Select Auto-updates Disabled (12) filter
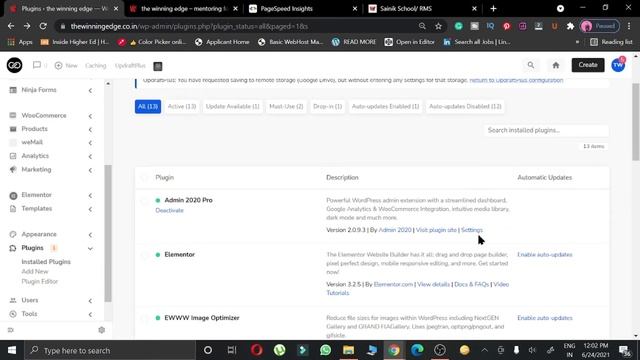Image resolution: width=640 pixels, height=360 pixels. click(x=465, y=107)
